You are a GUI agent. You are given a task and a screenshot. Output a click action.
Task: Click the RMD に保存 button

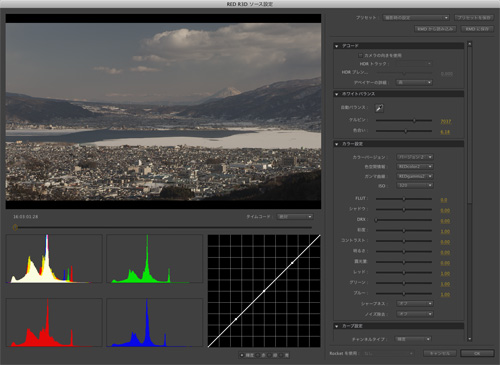point(477,29)
